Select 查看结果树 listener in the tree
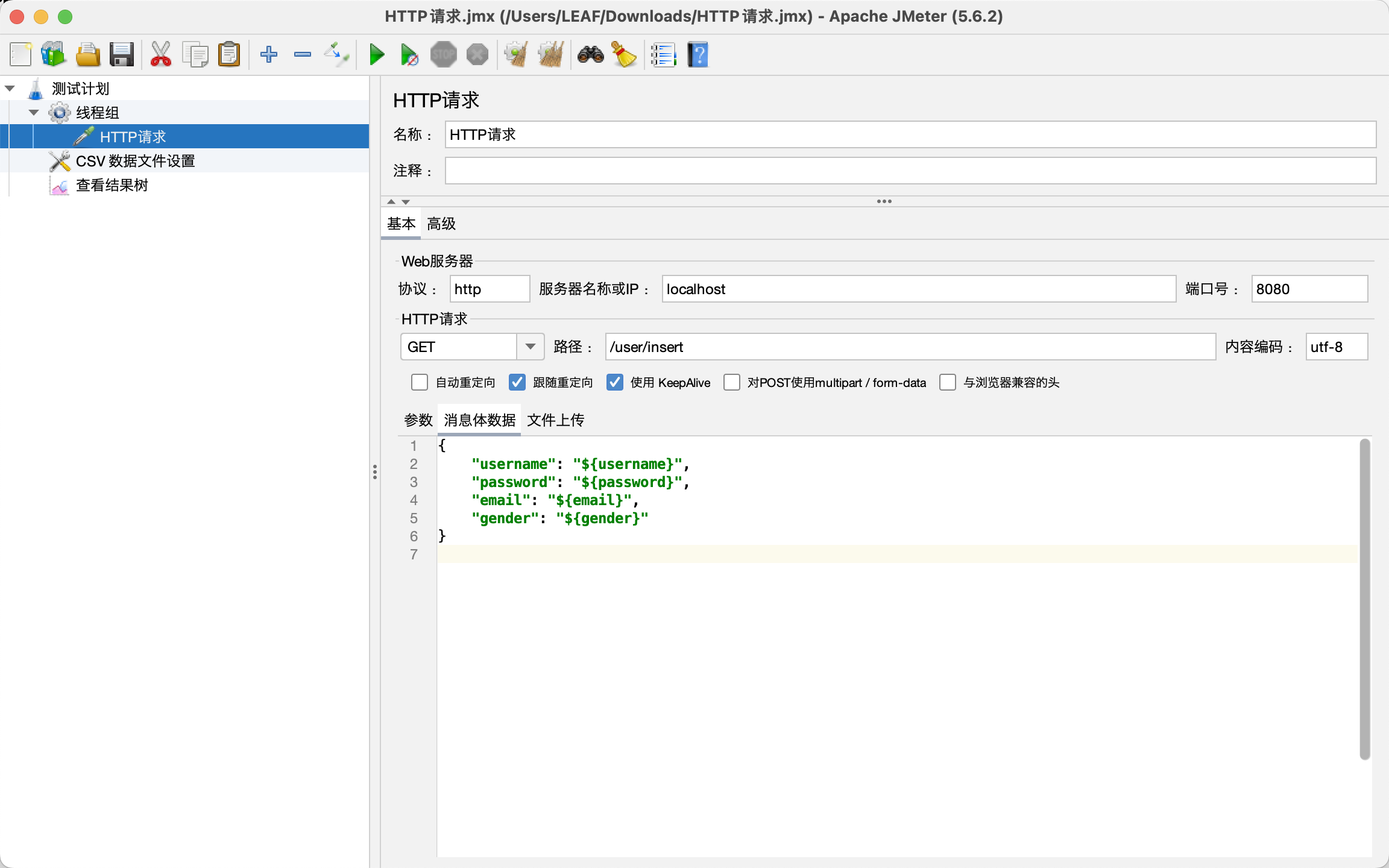This screenshot has height=868, width=1389. coord(112,185)
